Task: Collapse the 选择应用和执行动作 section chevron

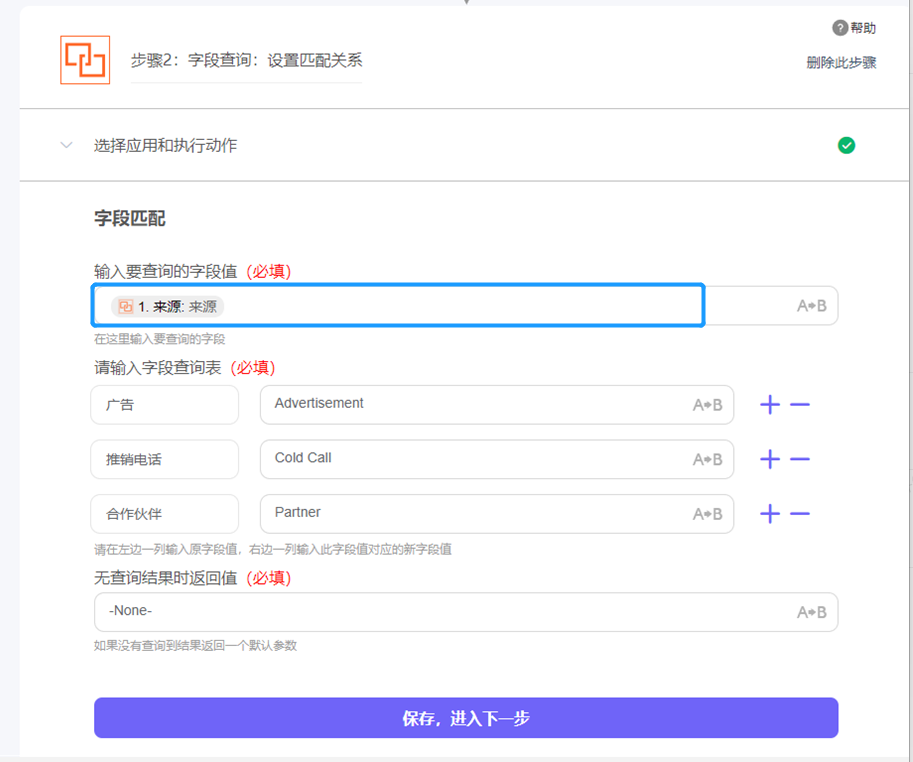Action: [x=66, y=145]
